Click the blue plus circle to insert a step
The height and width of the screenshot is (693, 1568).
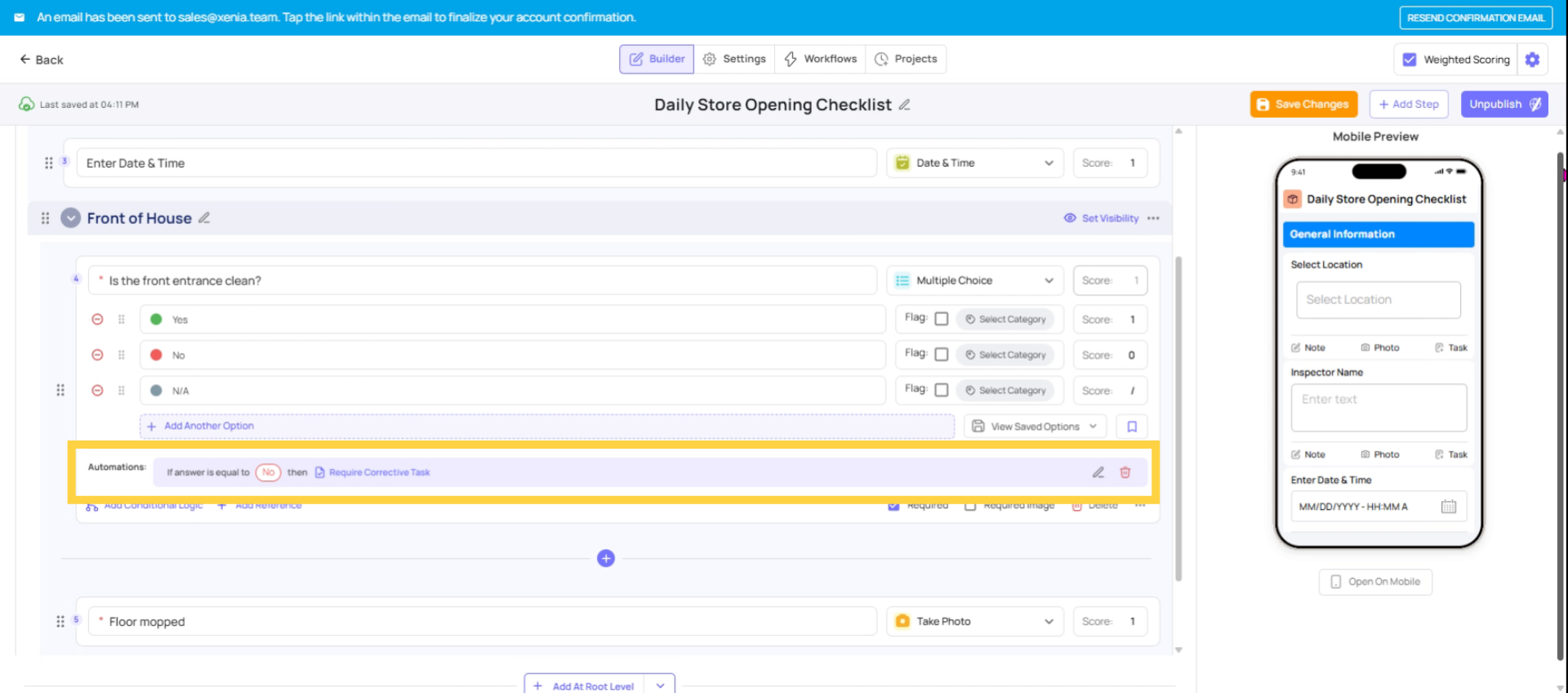point(605,558)
